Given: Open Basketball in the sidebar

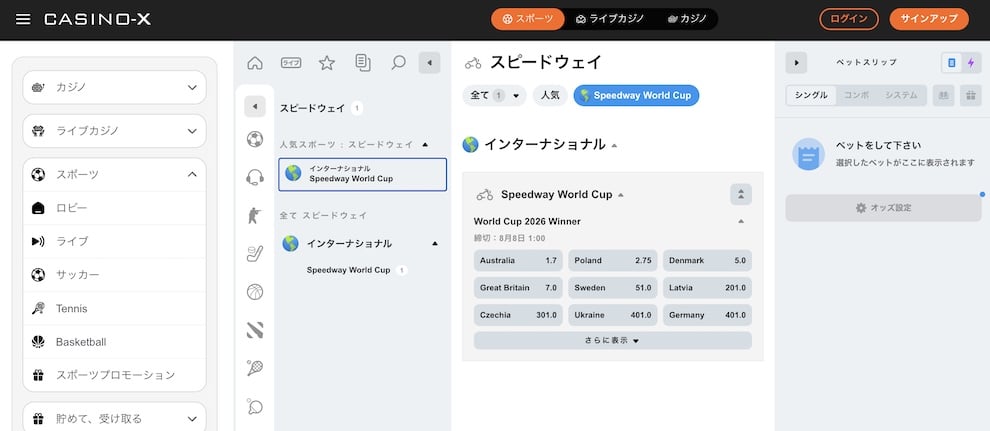Looking at the screenshot, I should [x=114, y=342].
